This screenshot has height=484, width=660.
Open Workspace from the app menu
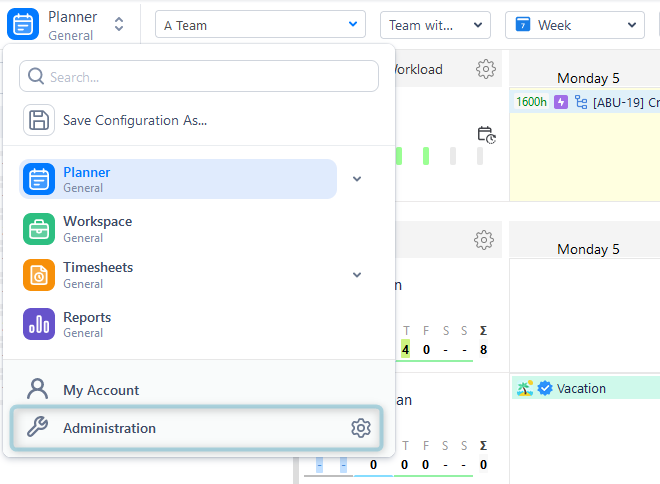97,228
